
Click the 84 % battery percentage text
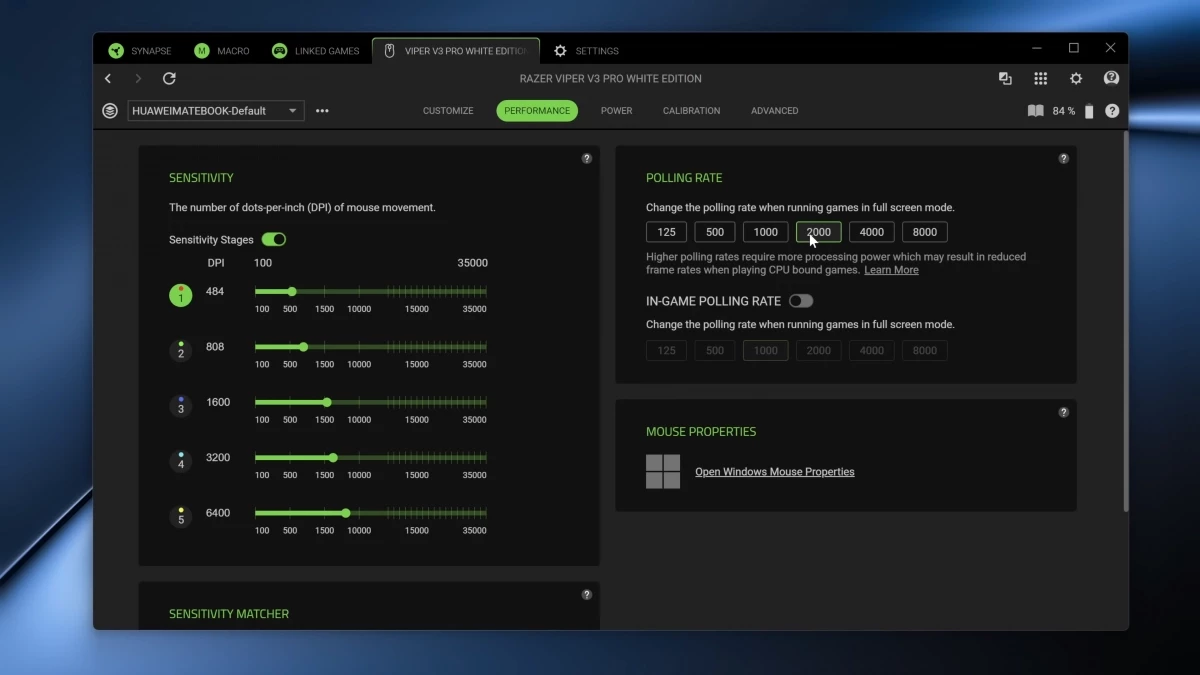[x=1064, y=111]
